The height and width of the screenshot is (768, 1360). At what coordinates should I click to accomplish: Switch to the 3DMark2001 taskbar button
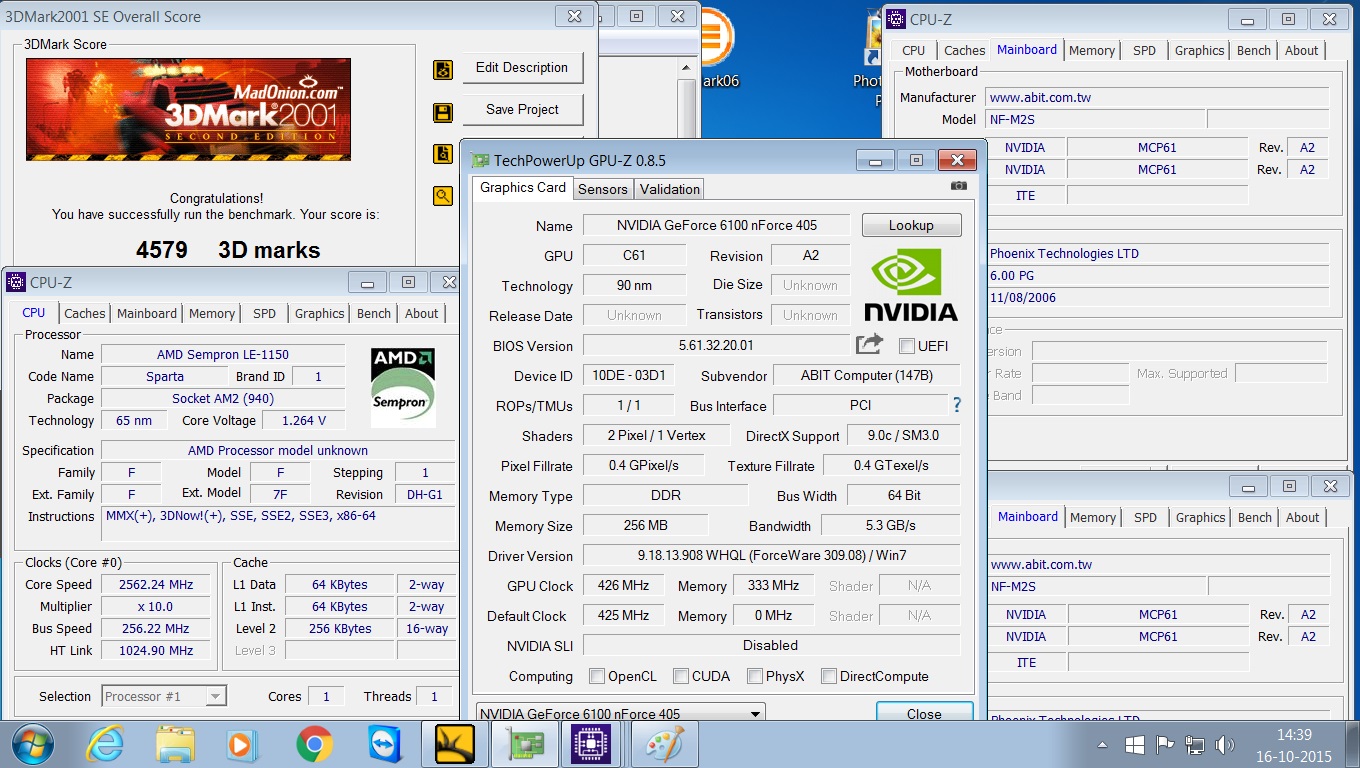click(454, 744)
